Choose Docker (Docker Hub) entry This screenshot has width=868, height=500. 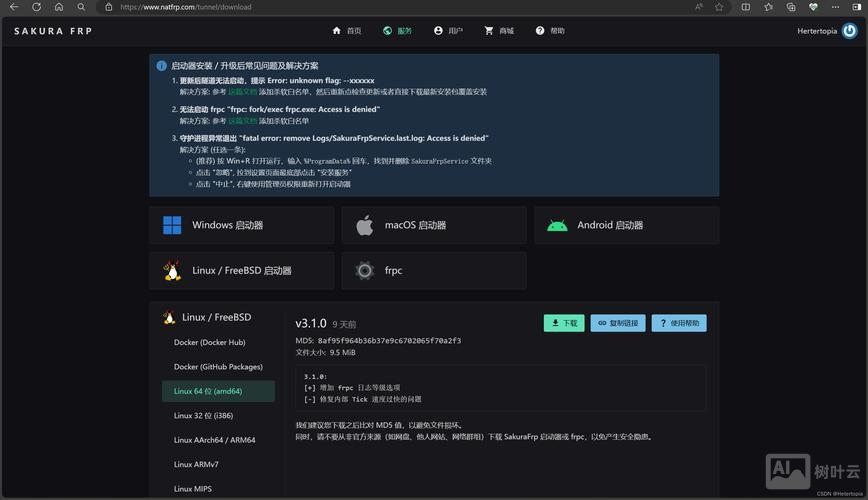pos(218,342)
